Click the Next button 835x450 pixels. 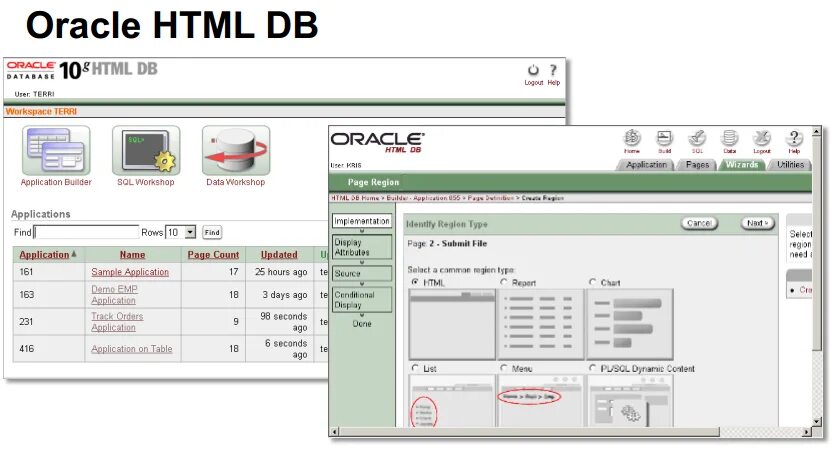tap(758, 223)
